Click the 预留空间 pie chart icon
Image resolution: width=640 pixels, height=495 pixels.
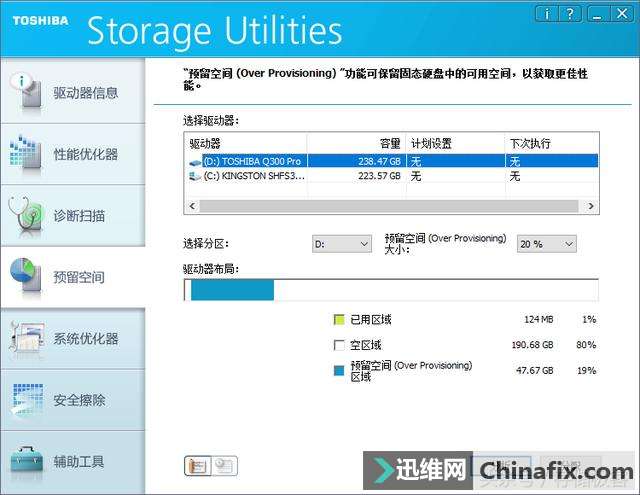pos(26,275)
